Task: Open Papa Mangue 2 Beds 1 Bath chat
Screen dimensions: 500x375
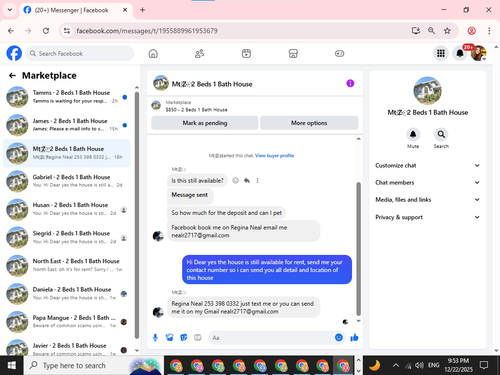Action: click(x=67, y=322)
